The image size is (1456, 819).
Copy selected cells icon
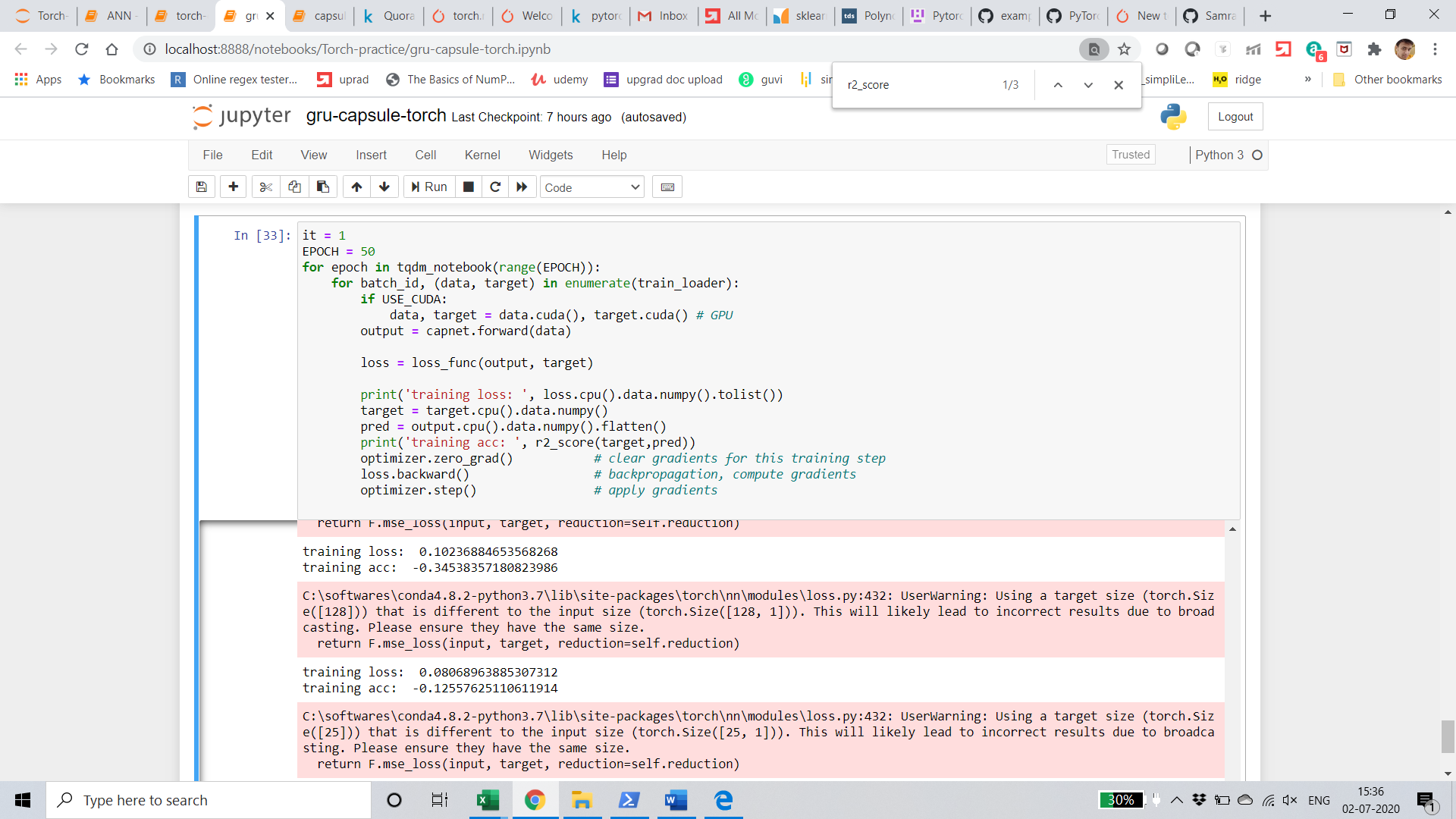point(294,187)
